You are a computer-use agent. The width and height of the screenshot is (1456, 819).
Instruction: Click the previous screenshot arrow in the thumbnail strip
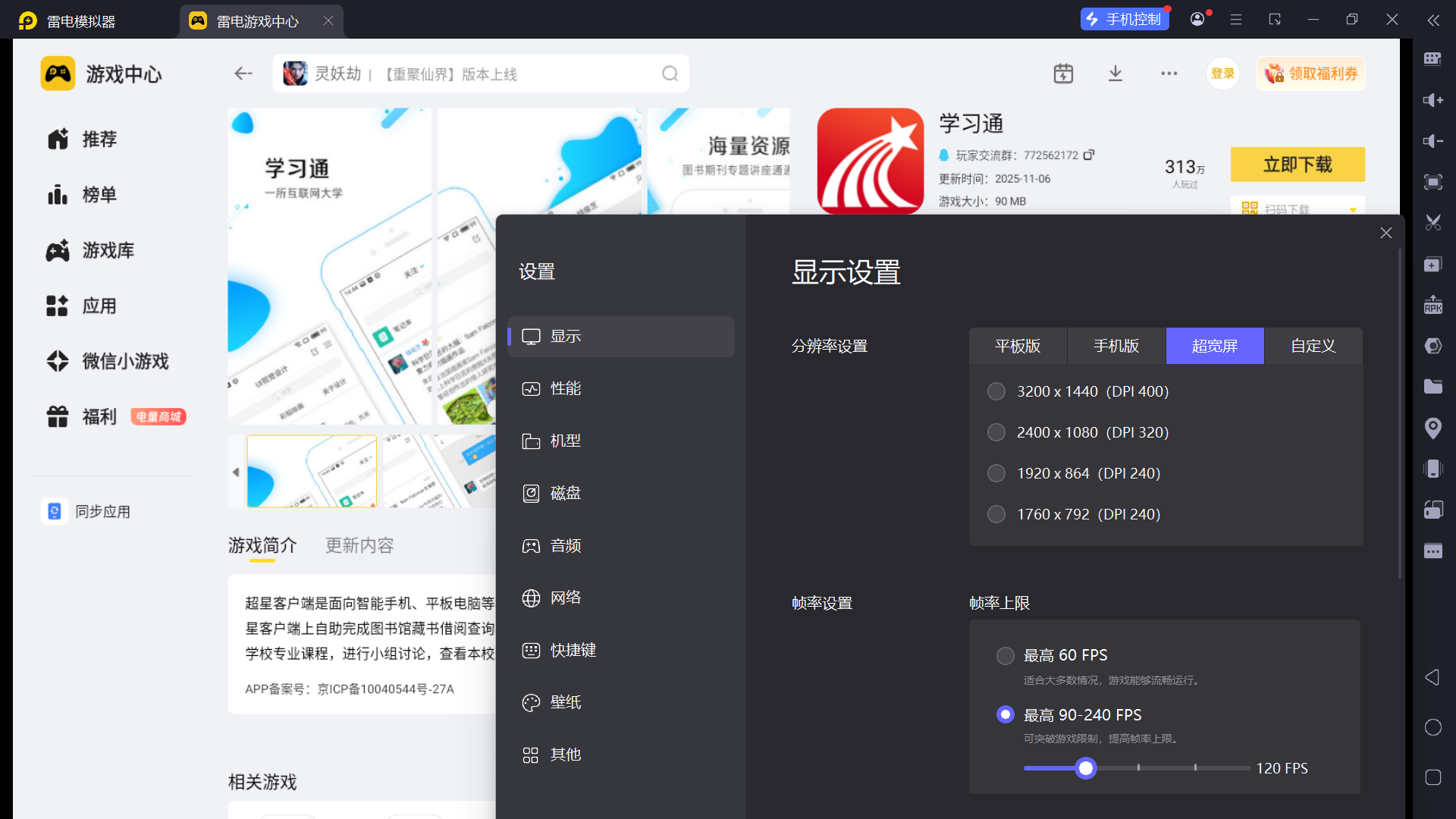tap(236, 472)
